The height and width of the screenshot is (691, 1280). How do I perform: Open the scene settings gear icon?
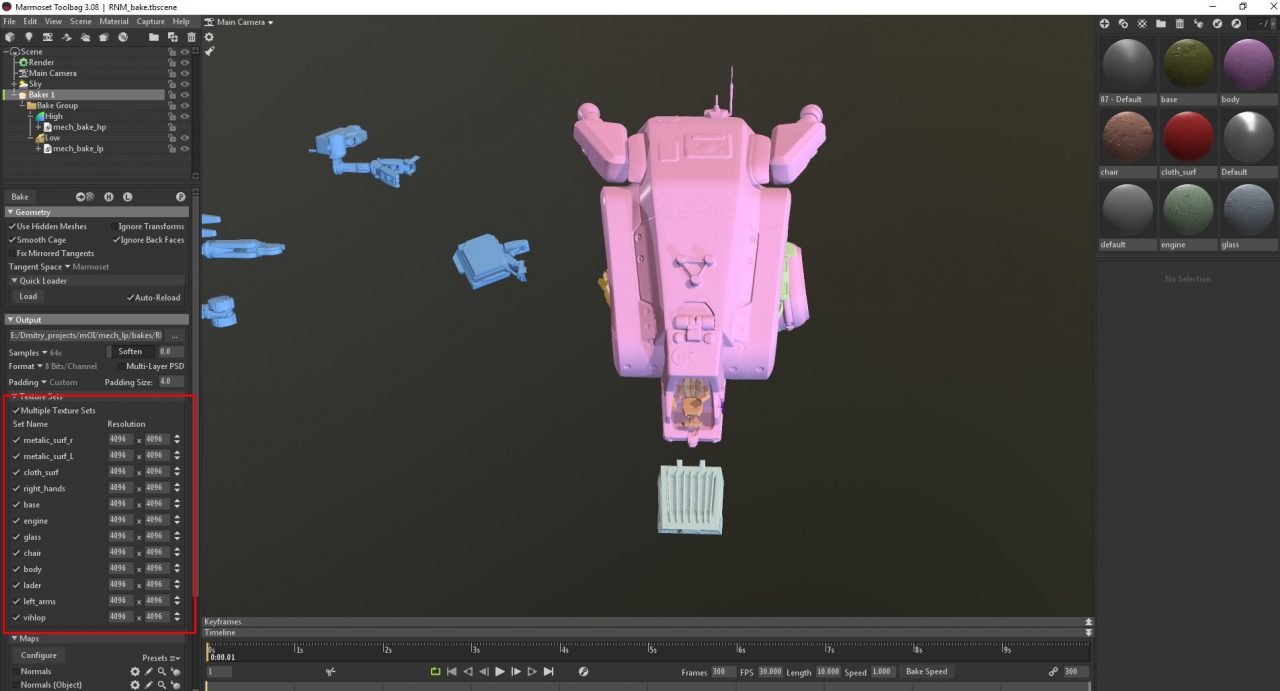(209, 36)
